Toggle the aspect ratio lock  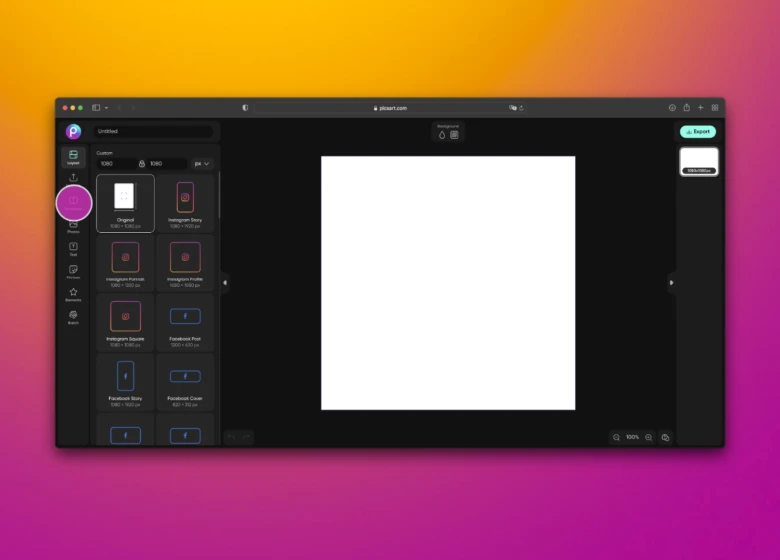point(142,163)
